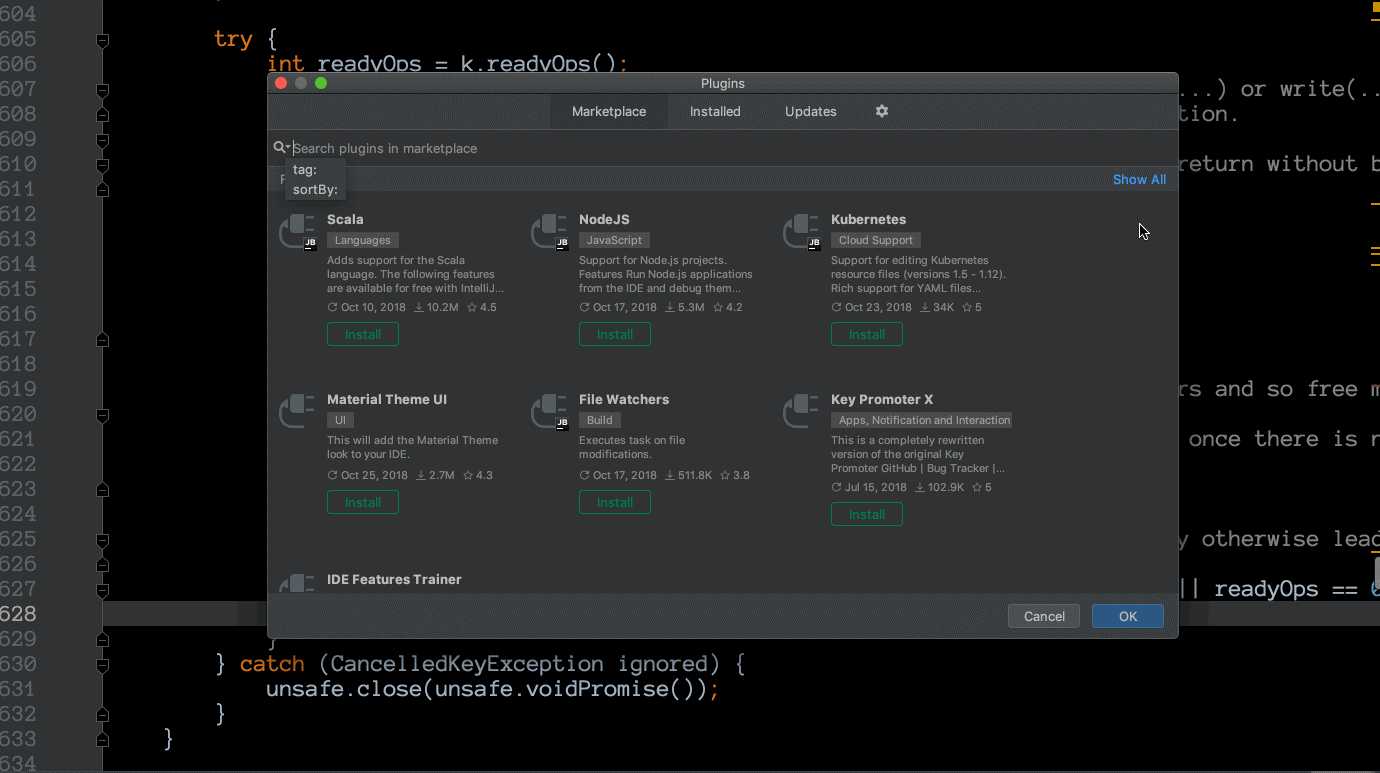
Task: Click the Scala plugin icon
Action: [x=297, y=231]
